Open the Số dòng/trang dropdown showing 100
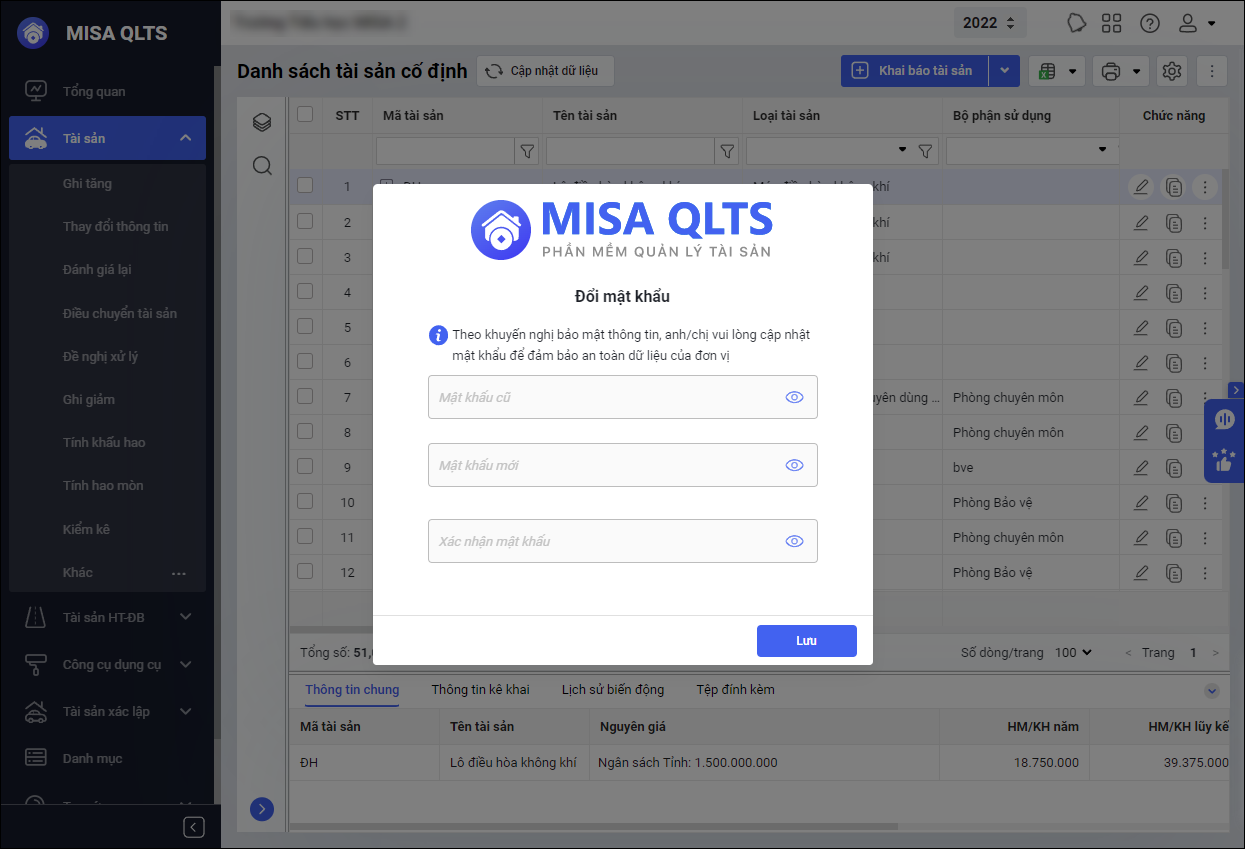The width and height of the screenshot is (1245, 849). pyautogui.click(x=1072, y=652)
